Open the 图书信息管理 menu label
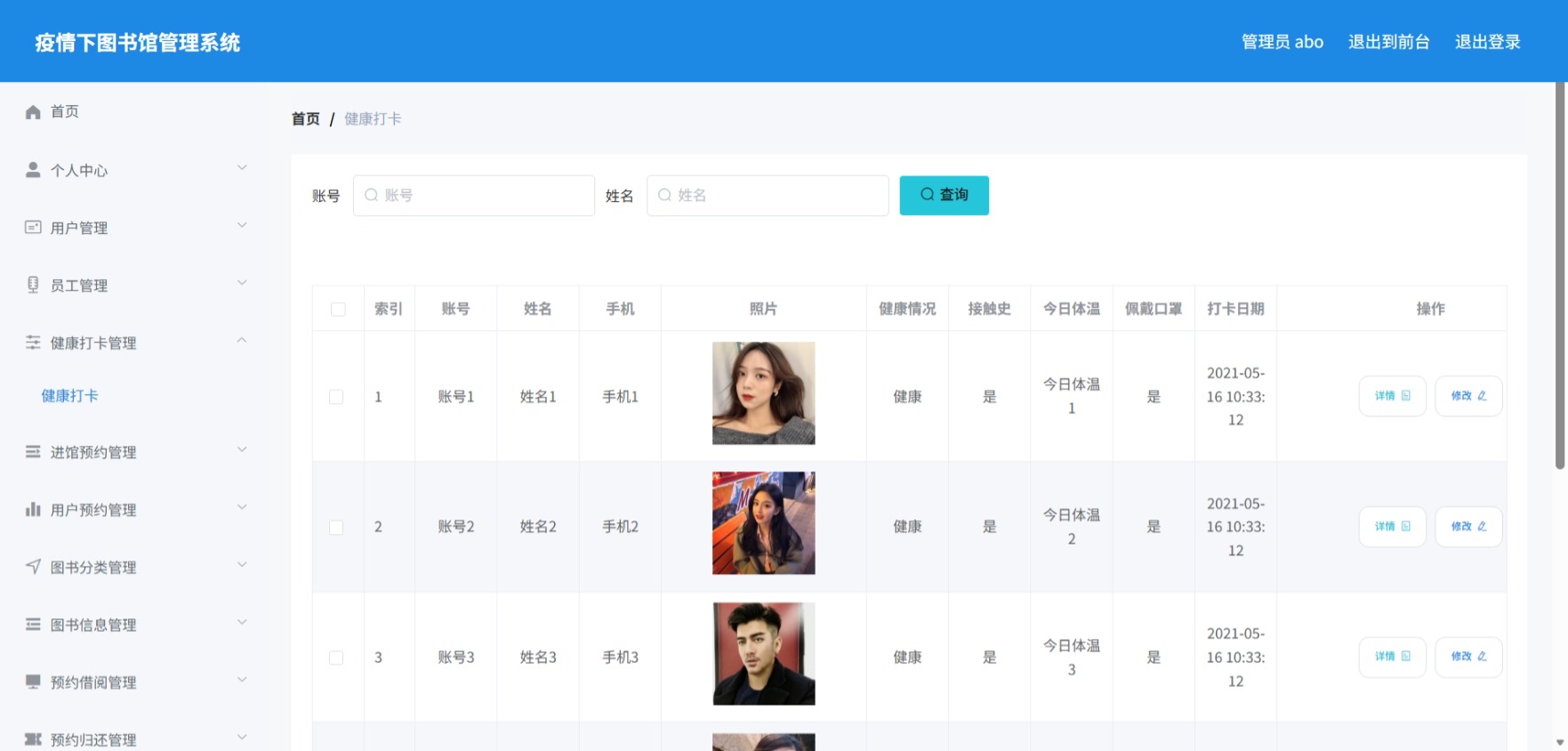This screenshot has height=751, width=1568. coord(93,625)
